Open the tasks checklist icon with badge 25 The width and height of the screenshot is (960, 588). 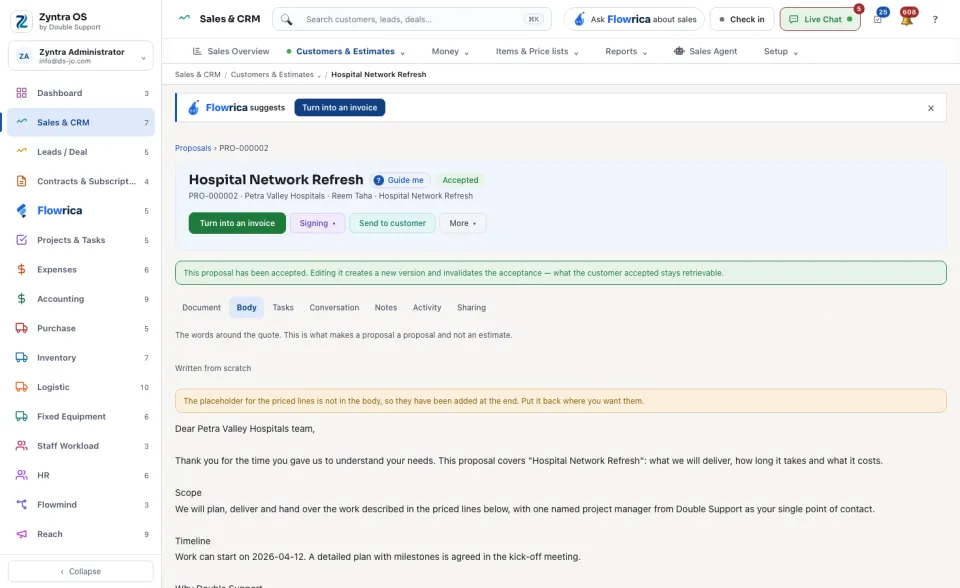(x=878, y=19)
